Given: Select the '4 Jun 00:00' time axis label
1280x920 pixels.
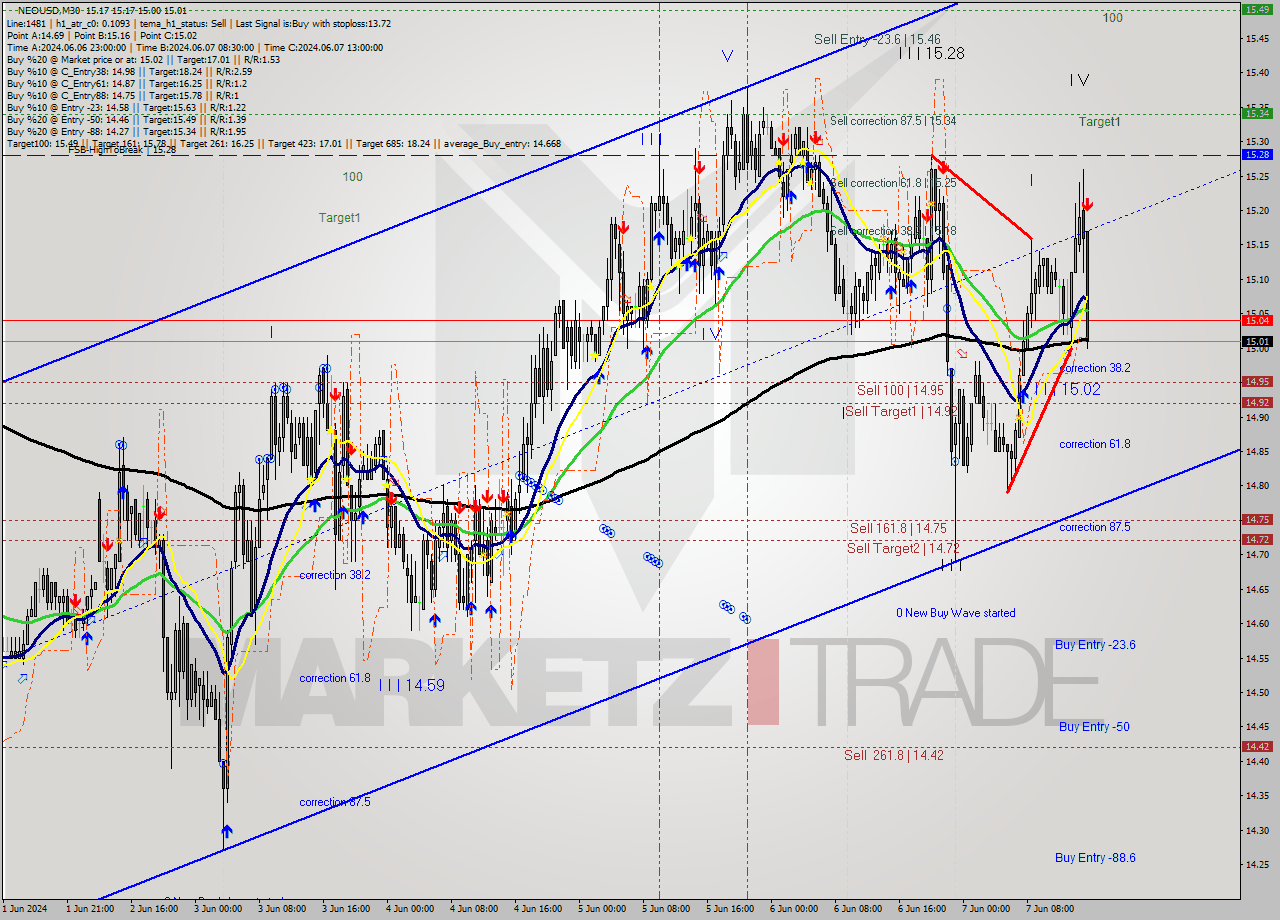Looking at the screenshot, I should [x=410, y=909].
